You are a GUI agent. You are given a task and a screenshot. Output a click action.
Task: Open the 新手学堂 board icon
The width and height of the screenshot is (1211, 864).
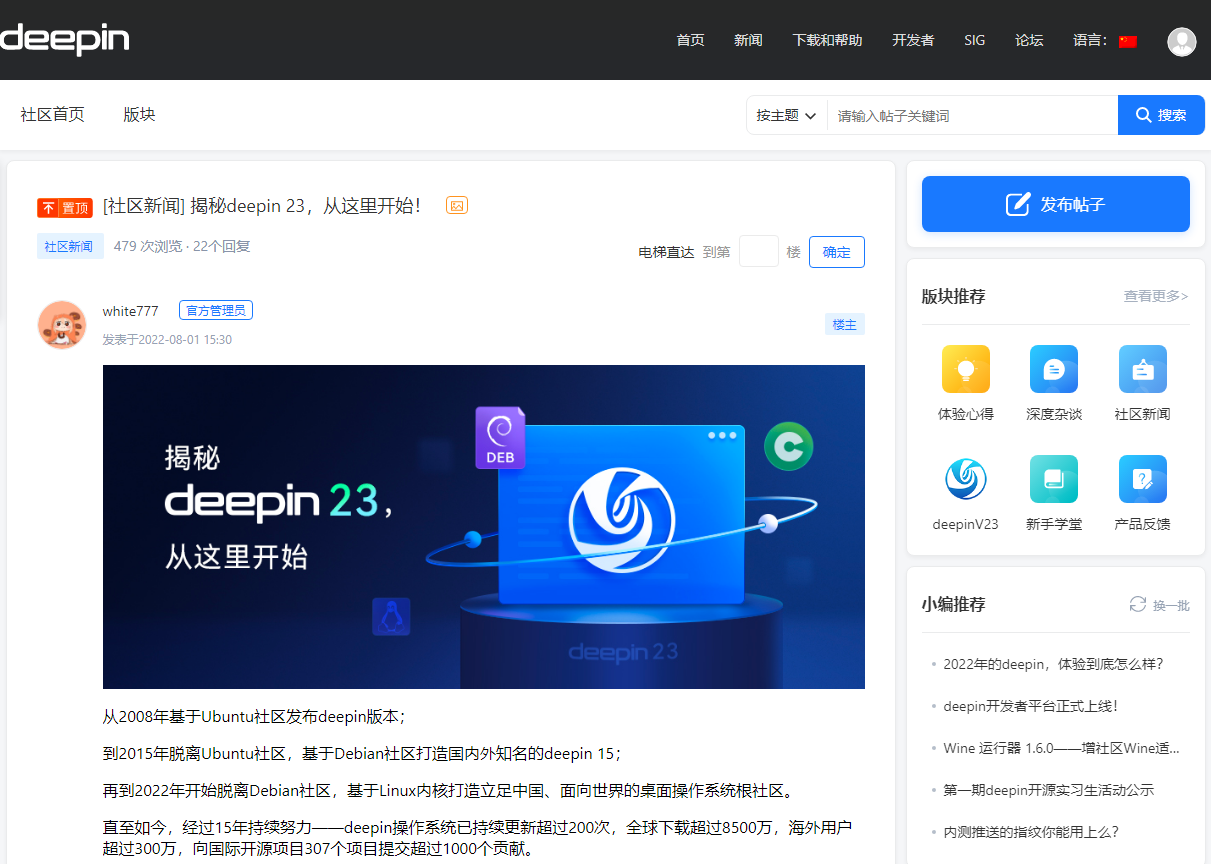coord(1054,479)
